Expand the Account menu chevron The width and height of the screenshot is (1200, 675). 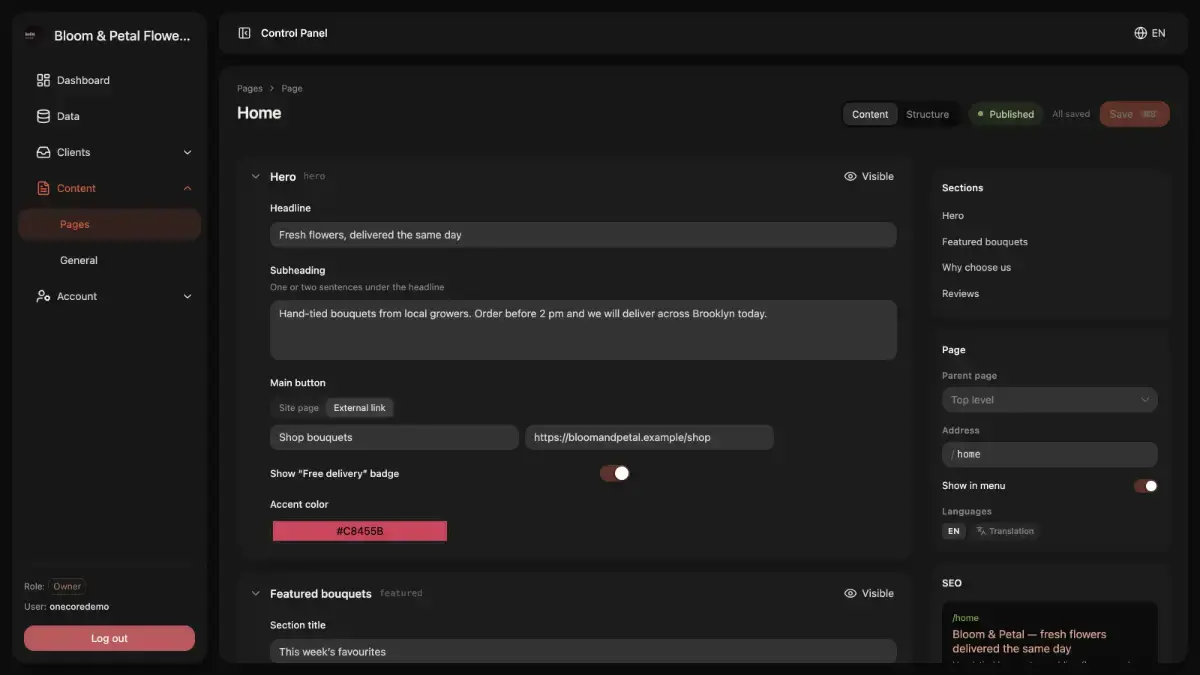click(187, 296)
